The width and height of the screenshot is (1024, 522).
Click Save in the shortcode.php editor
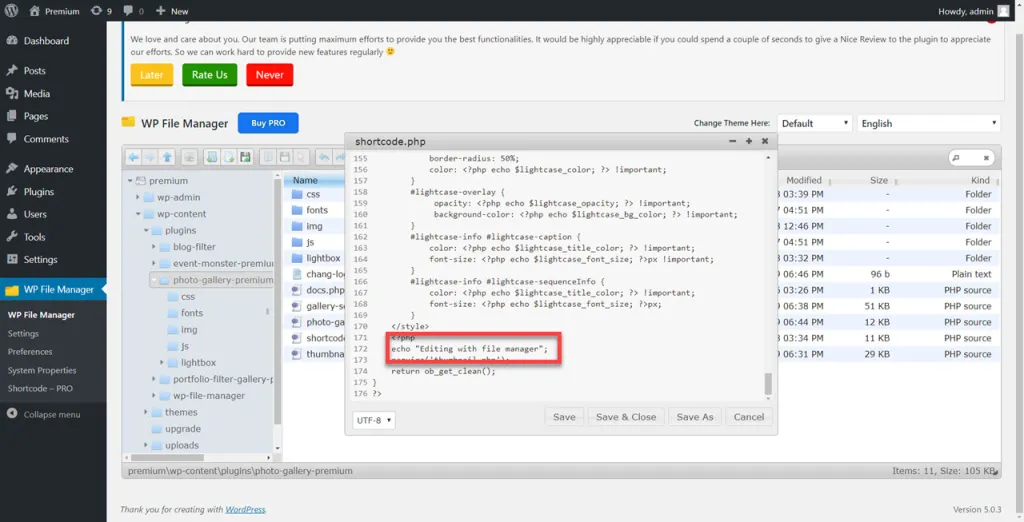pyautogui.click(x=564, y=417)
